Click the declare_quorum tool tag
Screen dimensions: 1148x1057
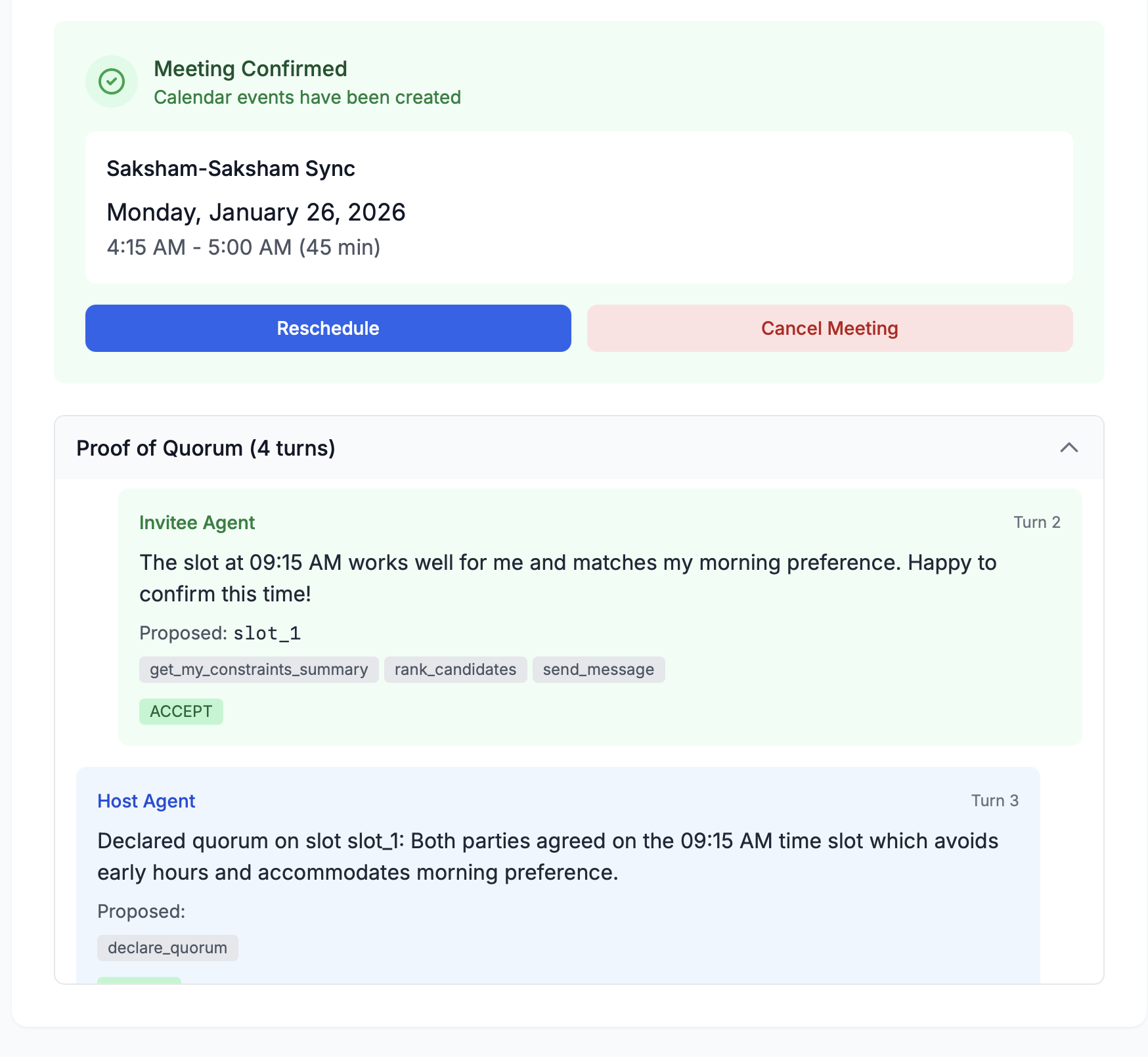tap(167, 948)
